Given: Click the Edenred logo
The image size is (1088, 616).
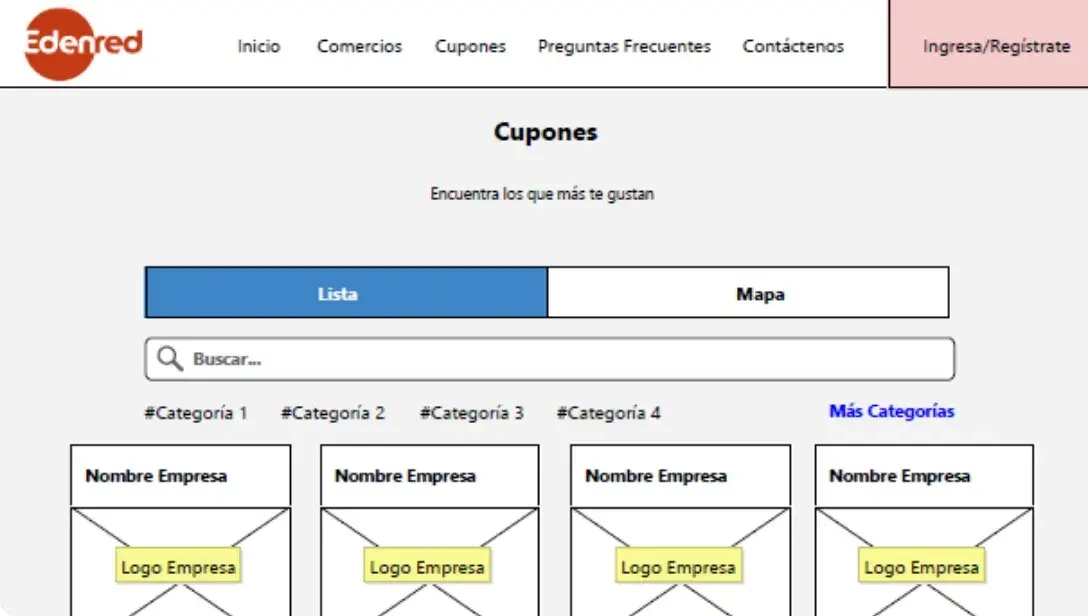Looking at the screenshot, I should pos(83,44).
